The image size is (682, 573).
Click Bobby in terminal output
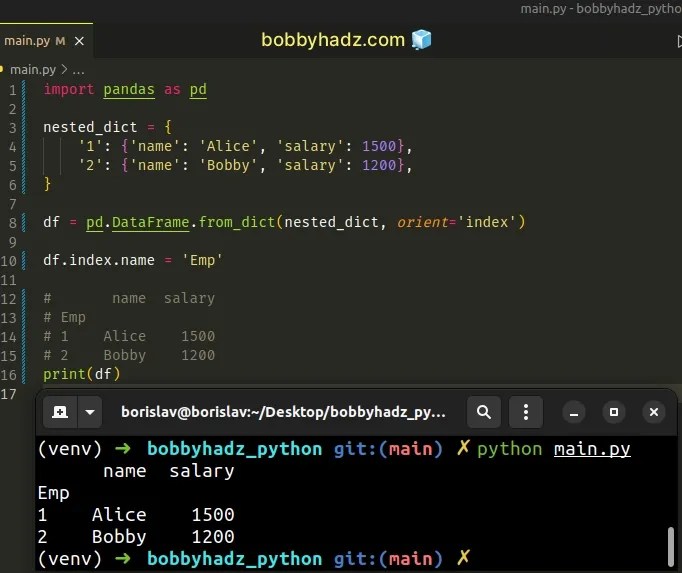point(119,536)
